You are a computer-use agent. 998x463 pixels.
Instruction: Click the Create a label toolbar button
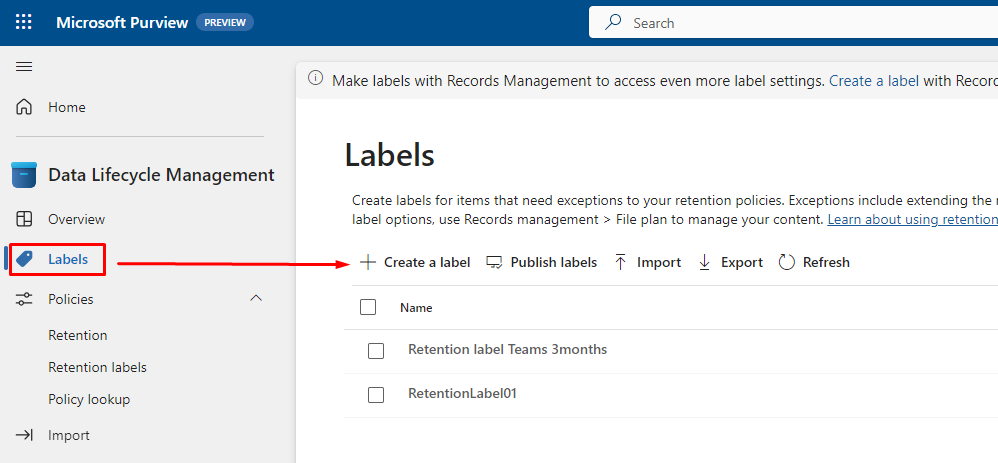415,262
